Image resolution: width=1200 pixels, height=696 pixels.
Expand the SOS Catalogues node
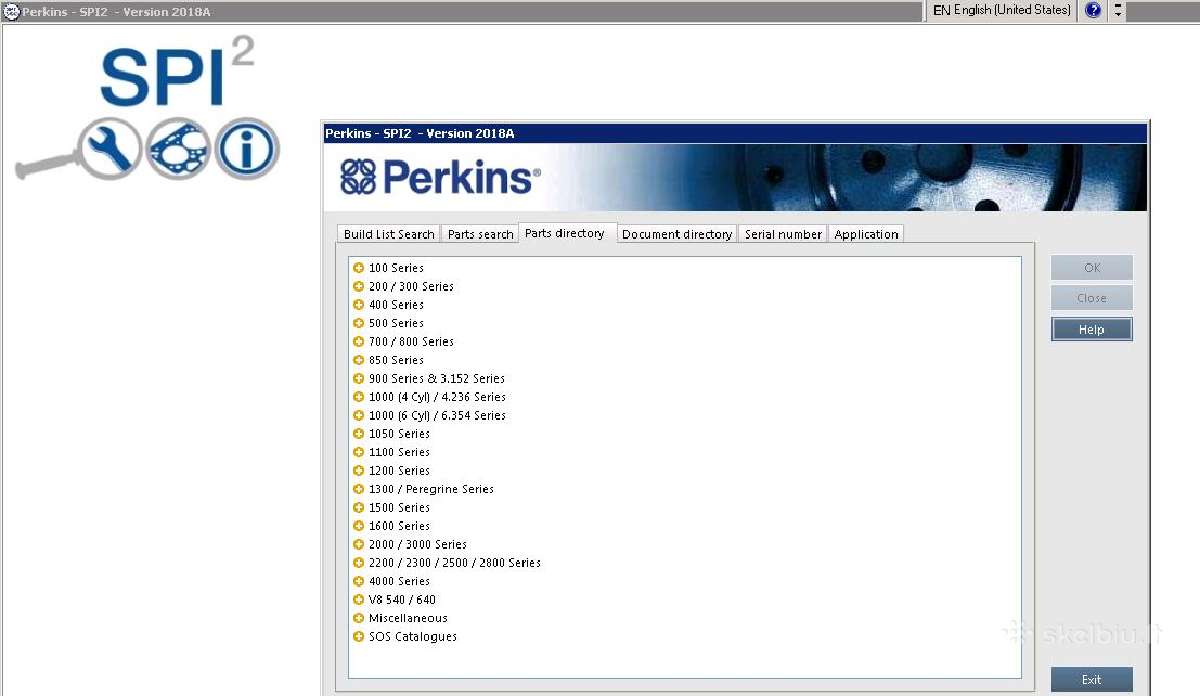tap(359, 637)
